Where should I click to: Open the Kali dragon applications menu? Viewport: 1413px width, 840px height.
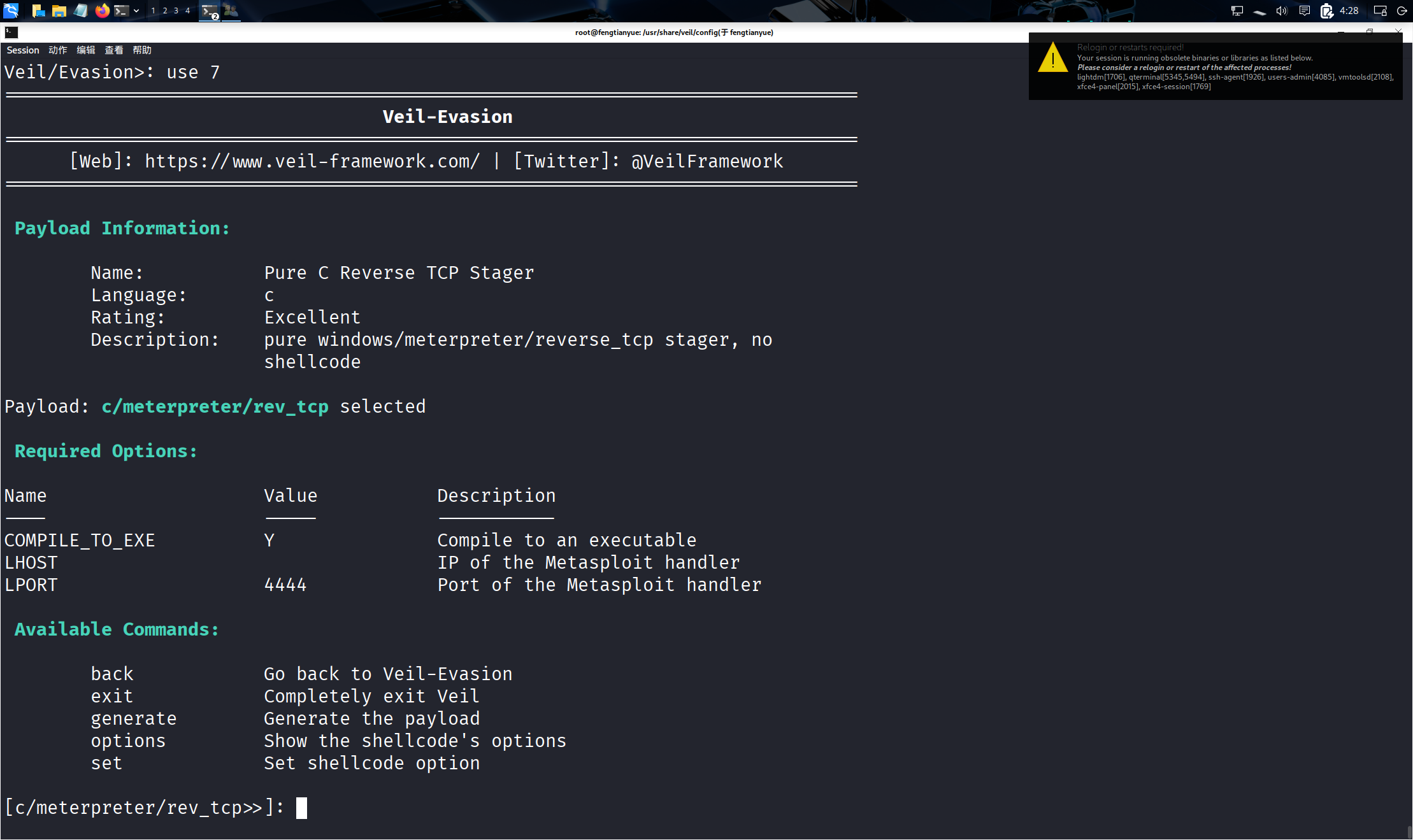coord(11,10)
